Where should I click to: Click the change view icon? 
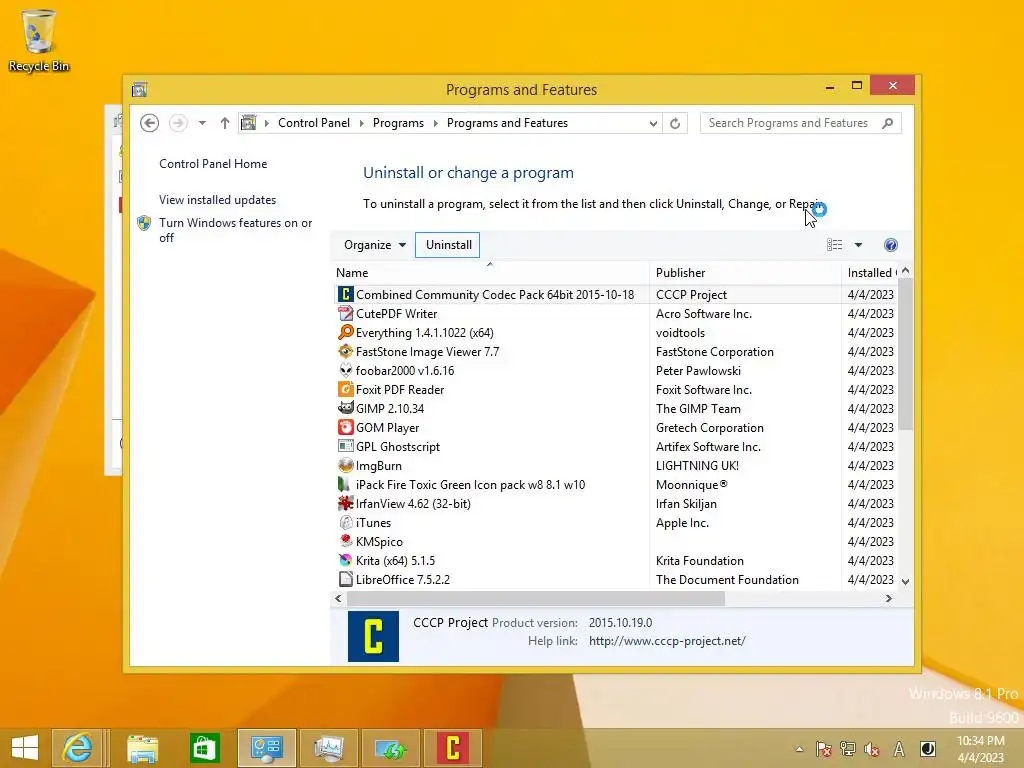tap(834, 245)
